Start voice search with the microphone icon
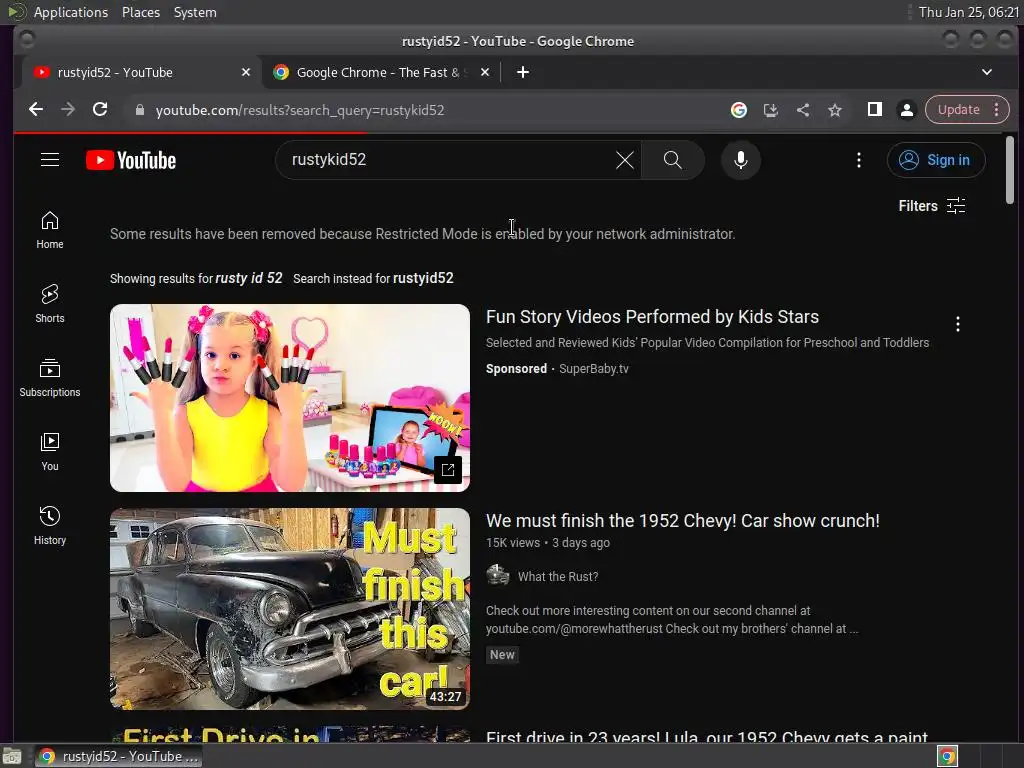 [x=741, y=160]
